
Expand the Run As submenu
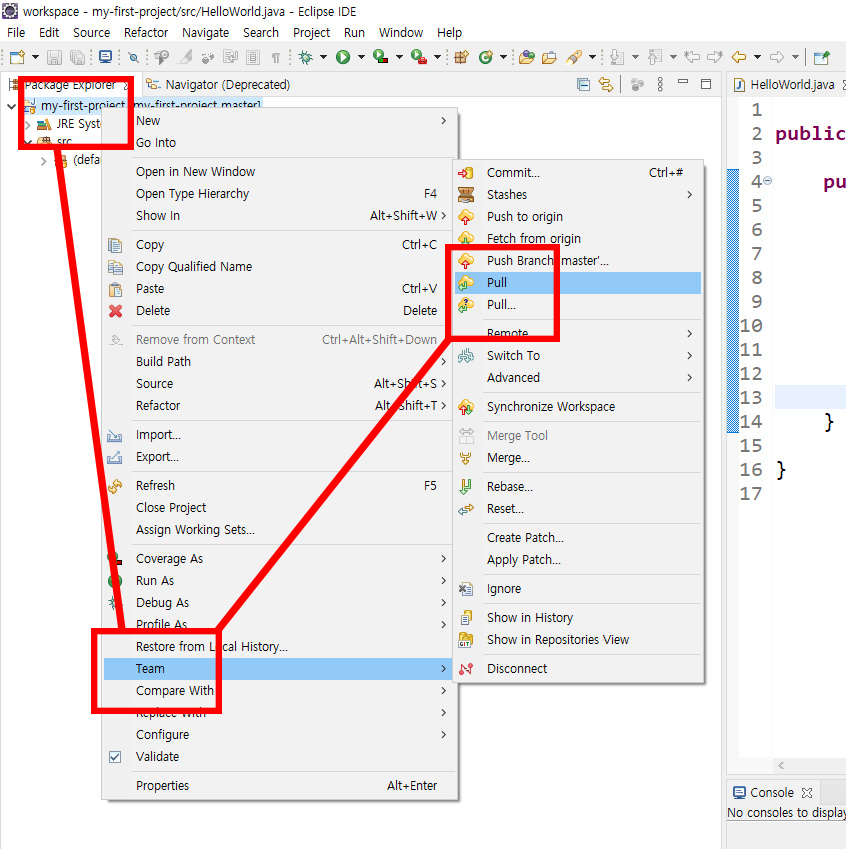click(279, 581)
